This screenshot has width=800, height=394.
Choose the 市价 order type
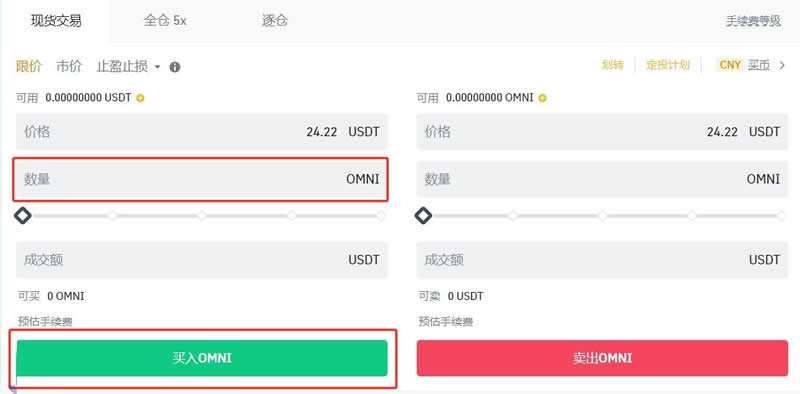69,66
